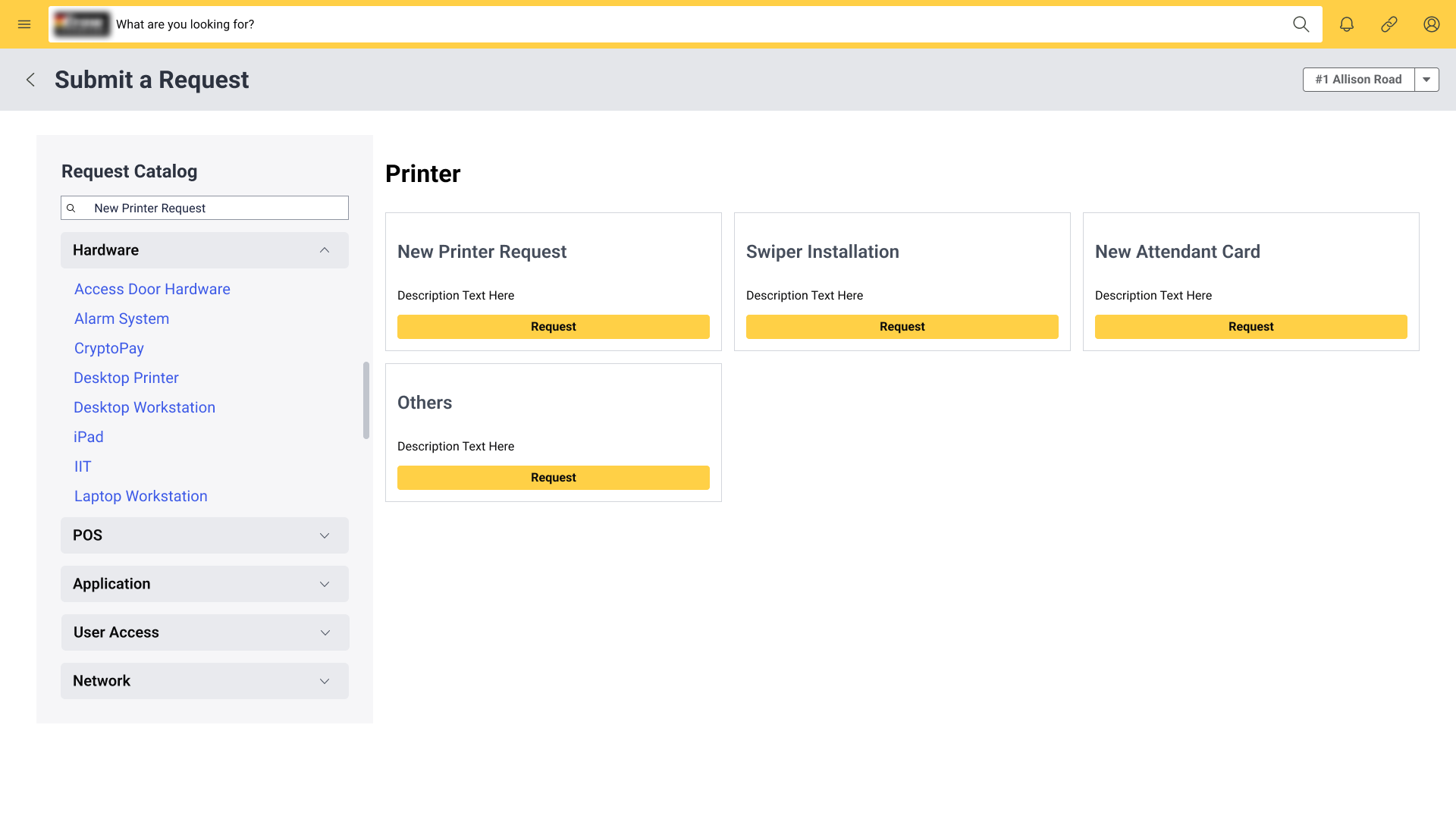Open notifications bell icon
The height and width of the screenshot is (819, 1456).
(x=1347, y=24)
